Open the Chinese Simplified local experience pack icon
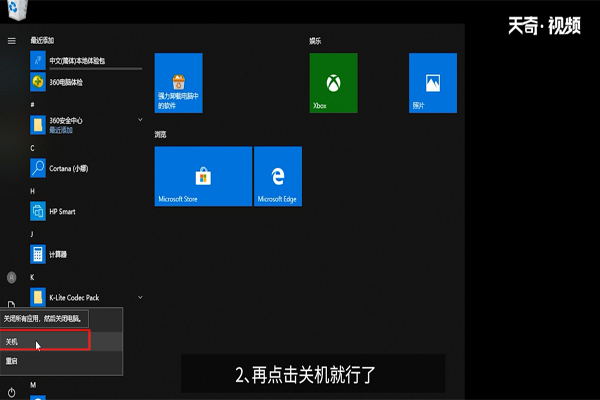 (38, 60)
